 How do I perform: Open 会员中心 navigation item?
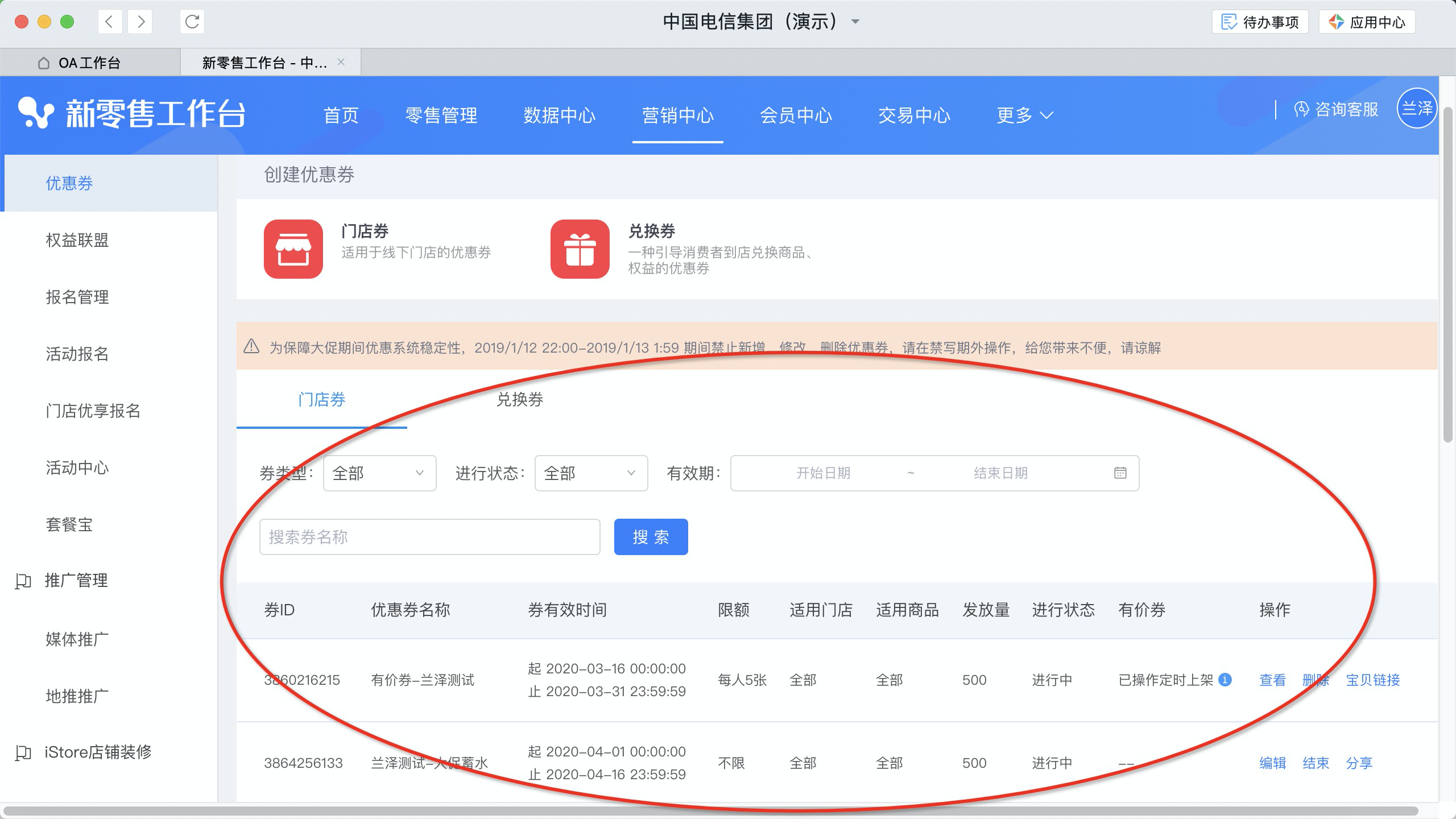(796, 115)
